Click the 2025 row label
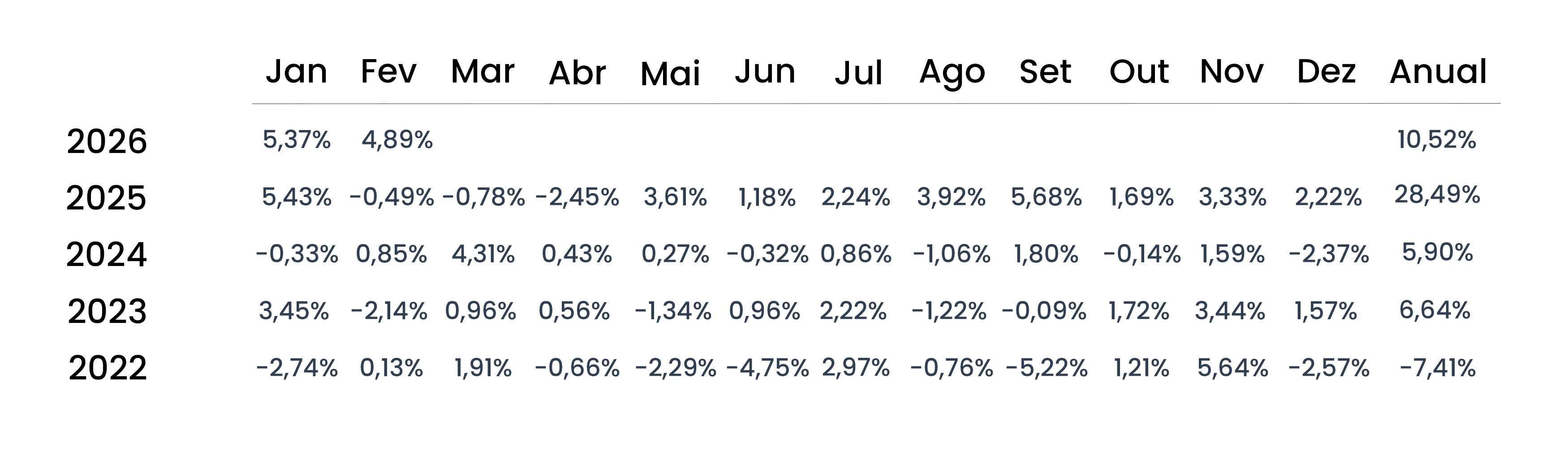 [x=107, y=198]
